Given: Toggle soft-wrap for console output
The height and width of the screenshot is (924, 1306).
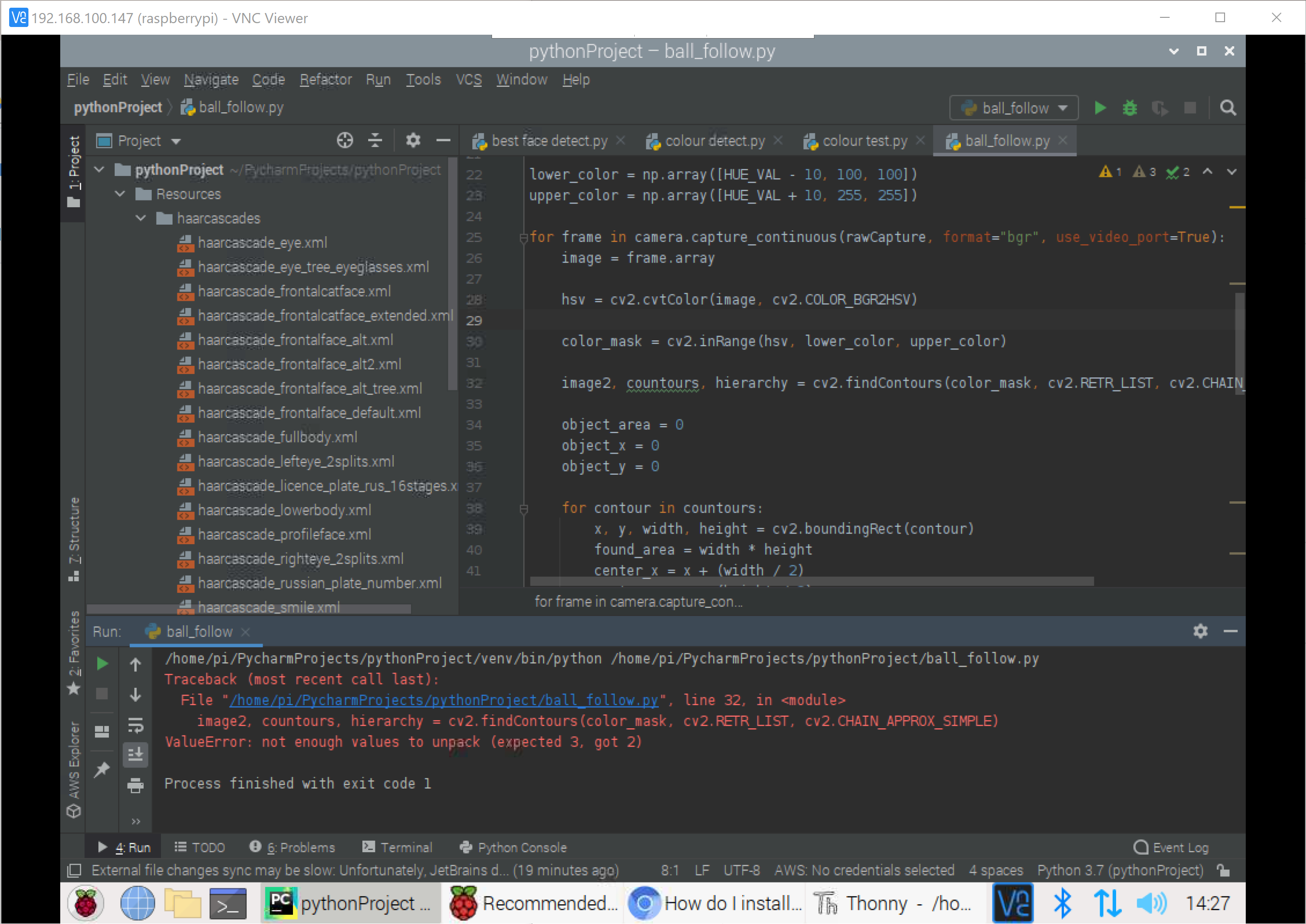Looking at the screenshot, I should pos(135,725).
